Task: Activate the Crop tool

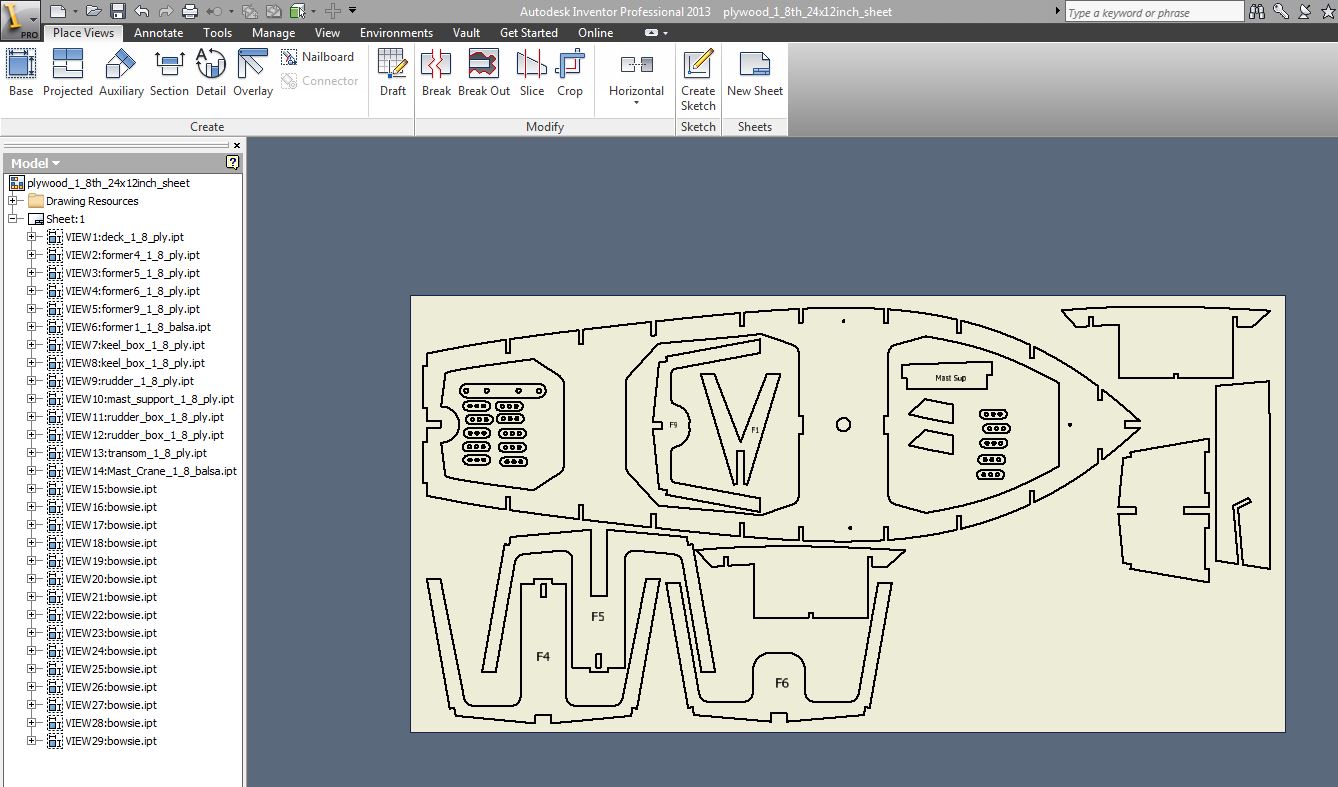Action: [570, 73]
